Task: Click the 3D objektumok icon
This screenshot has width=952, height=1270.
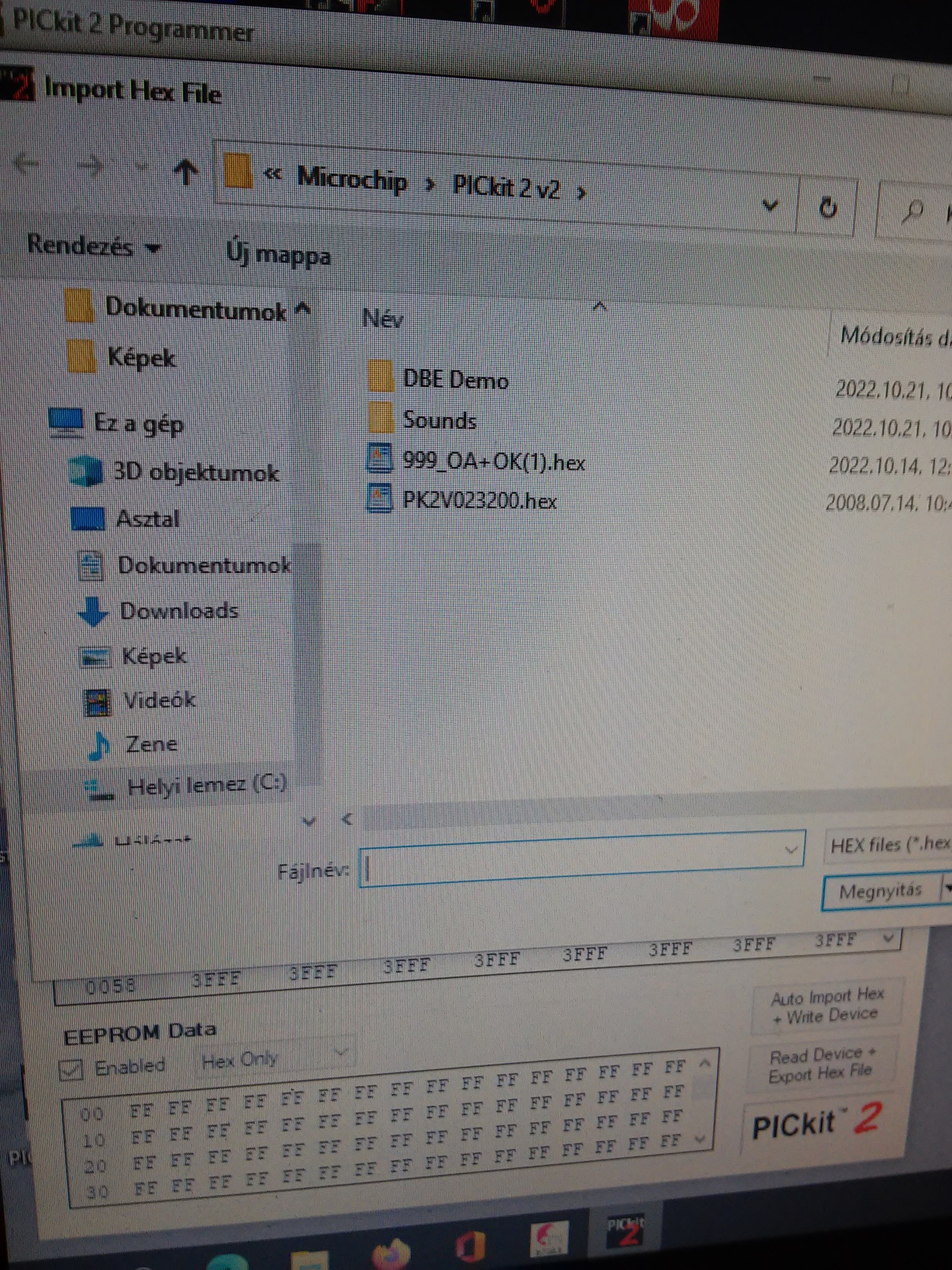Action: (86, 471)
